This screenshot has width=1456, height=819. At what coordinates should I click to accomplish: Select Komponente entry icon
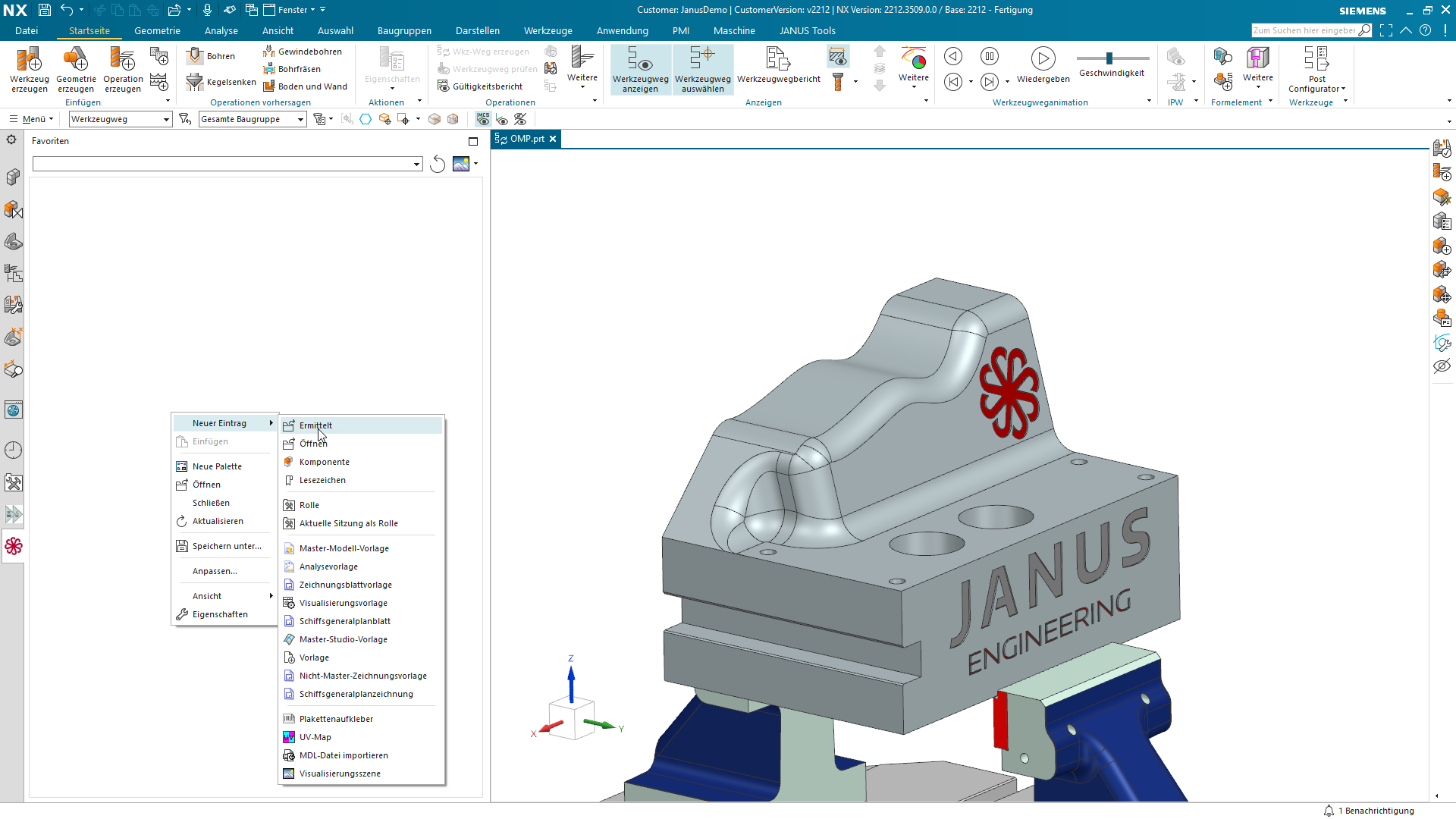point(288,462)
